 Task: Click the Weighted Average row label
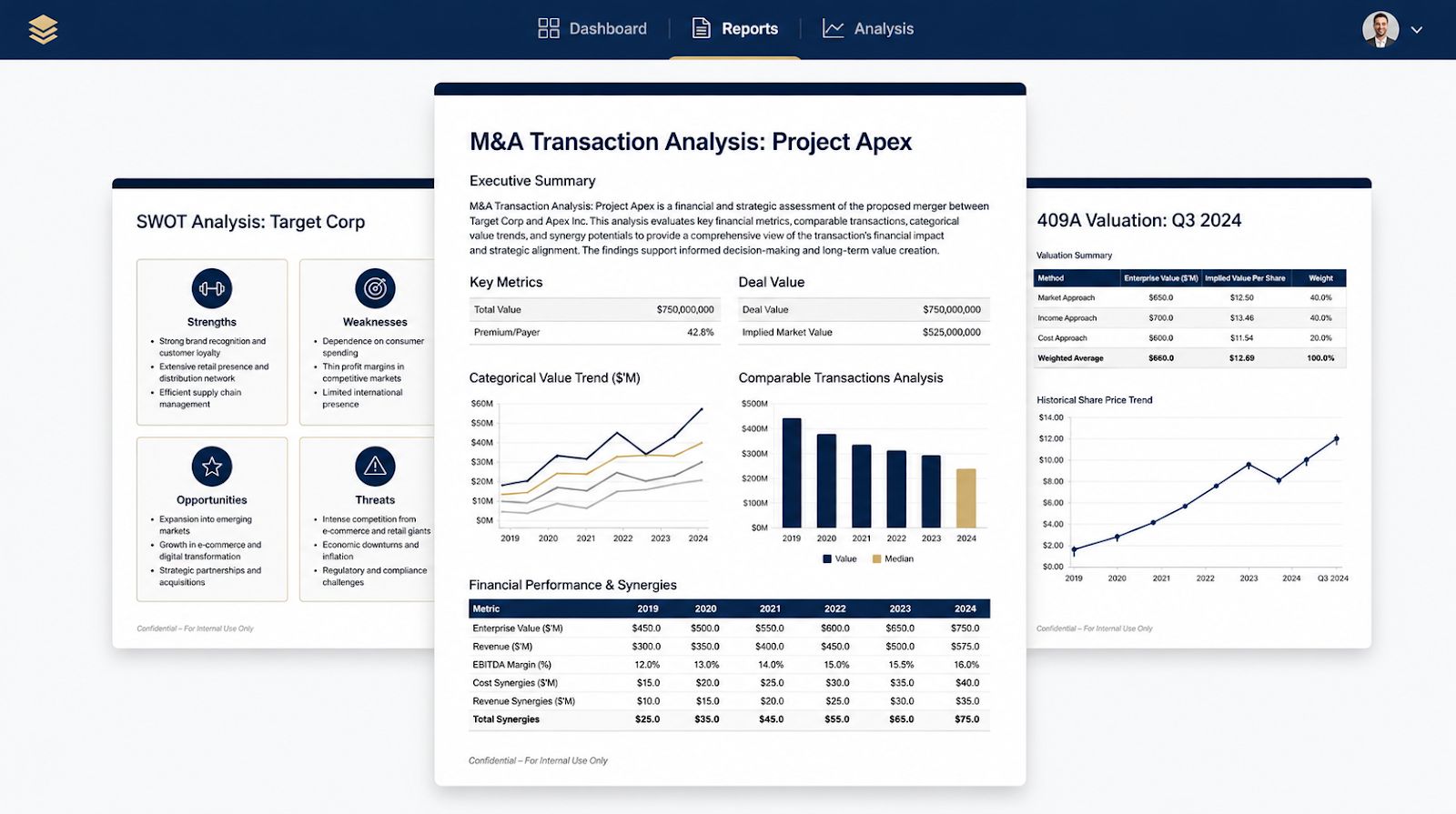(x=1070, y=358)
